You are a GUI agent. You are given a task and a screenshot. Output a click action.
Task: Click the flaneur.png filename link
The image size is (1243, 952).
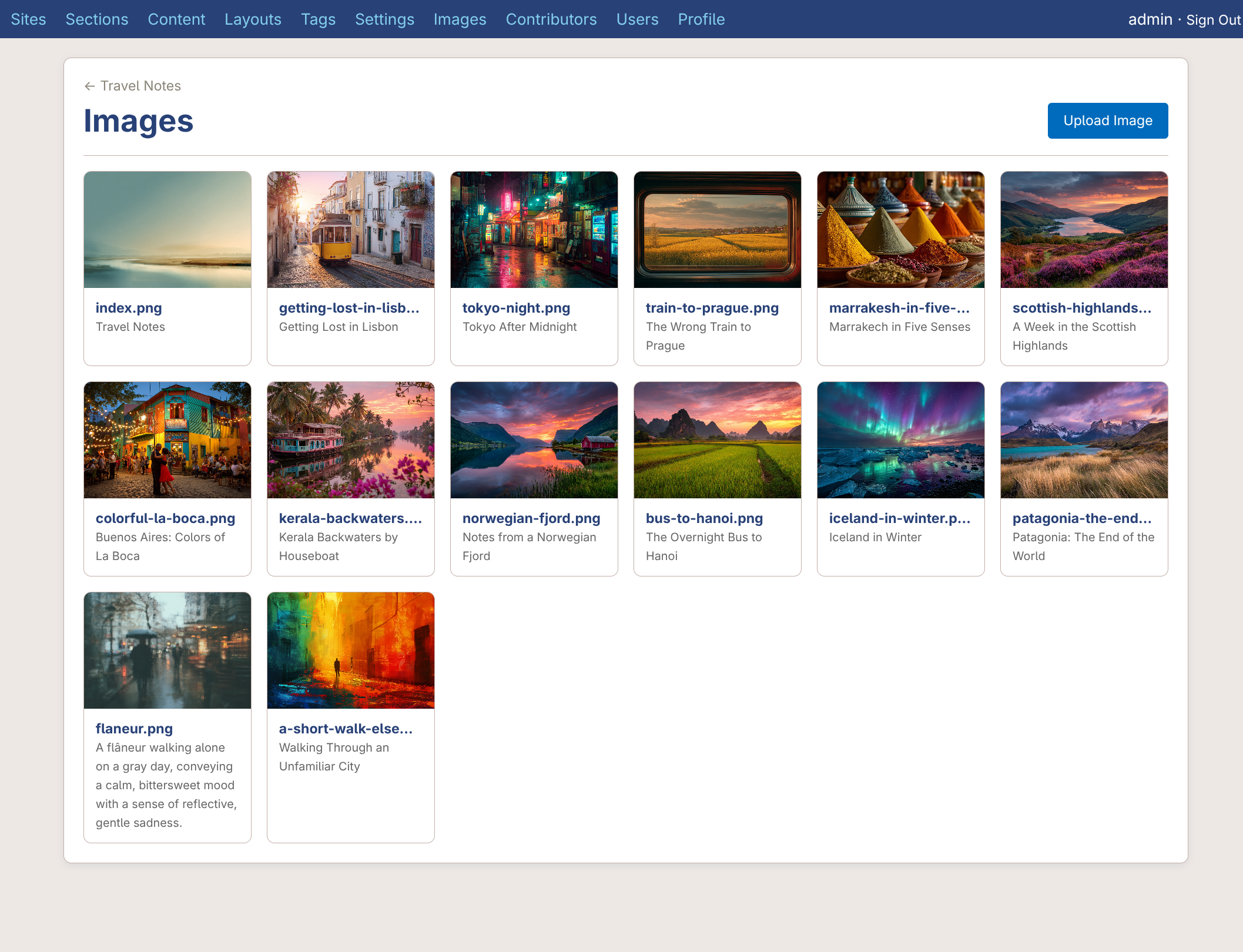(x=134, y=728)
